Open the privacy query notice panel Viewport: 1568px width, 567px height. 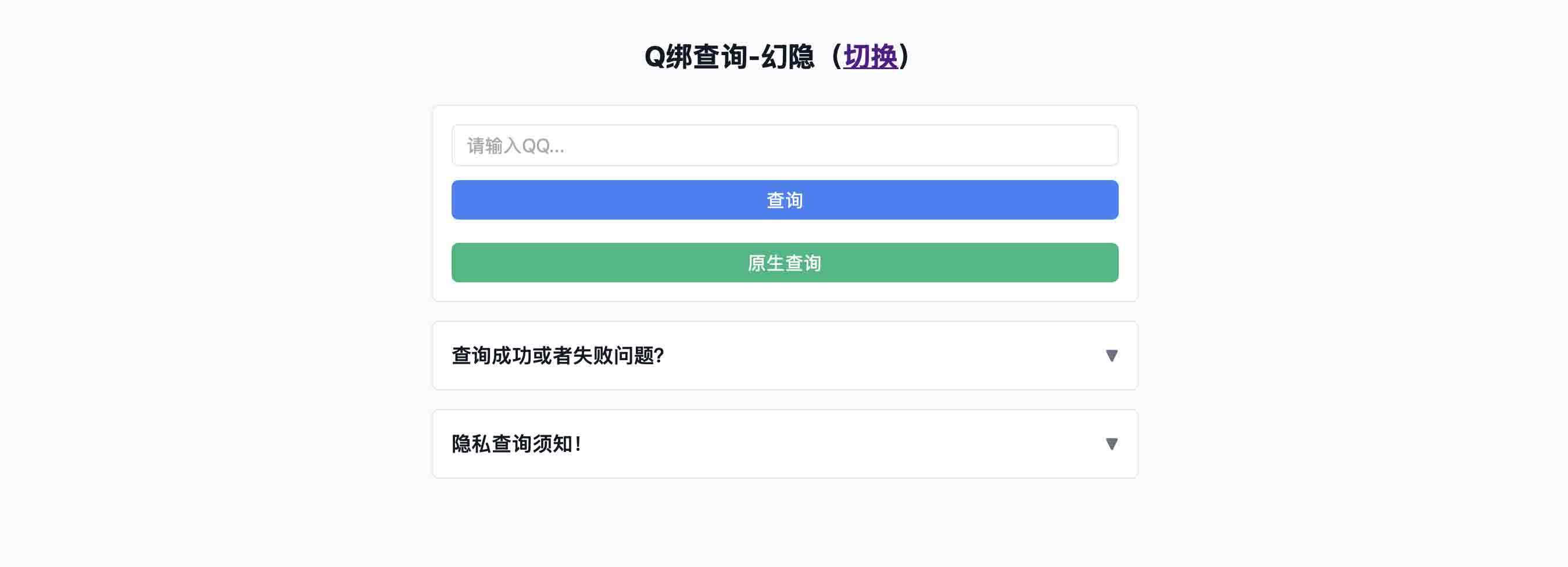784,444
